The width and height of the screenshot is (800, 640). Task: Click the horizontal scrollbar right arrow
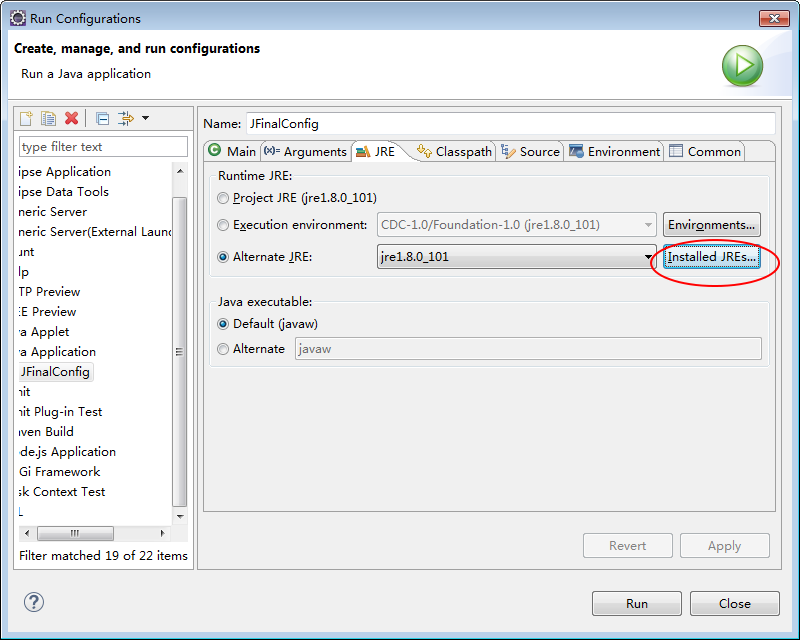click(x=162, y=533)
